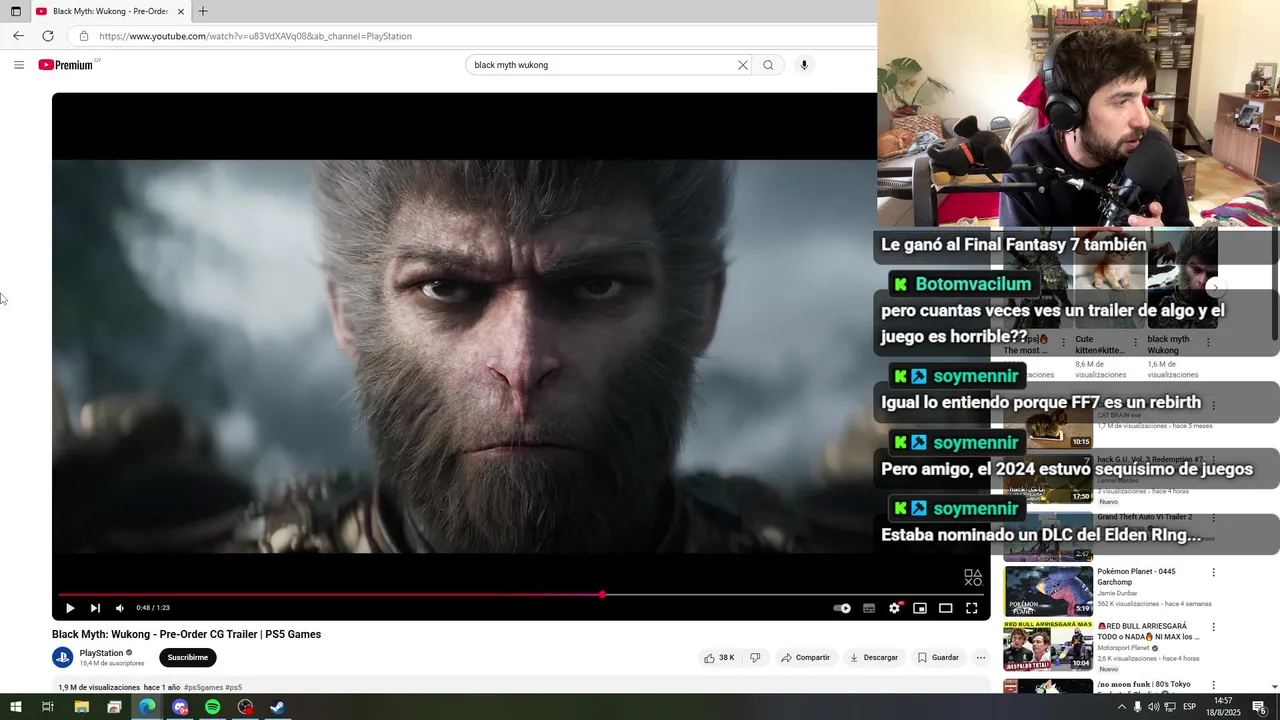Open Windows notification center
This screenshot has height=720, width=1280.
tap(1260, 707)
